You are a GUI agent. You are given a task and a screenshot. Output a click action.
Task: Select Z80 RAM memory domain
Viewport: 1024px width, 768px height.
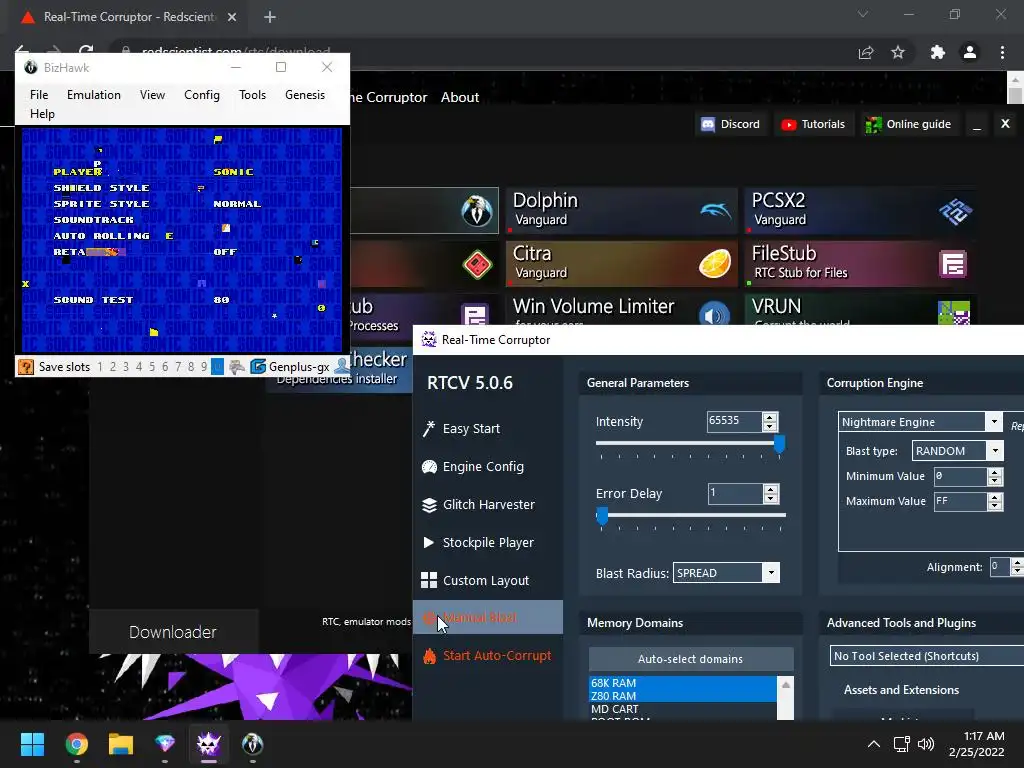coord(682,696)
